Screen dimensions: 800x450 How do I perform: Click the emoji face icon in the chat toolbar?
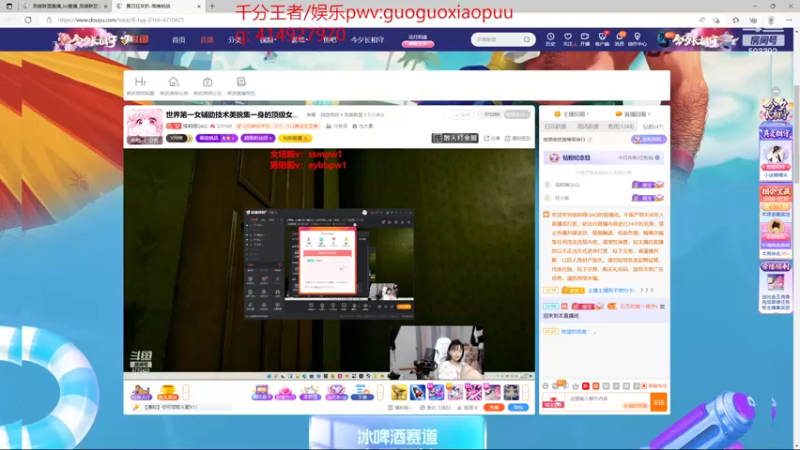pyautogui.click(x=545, y=386)
